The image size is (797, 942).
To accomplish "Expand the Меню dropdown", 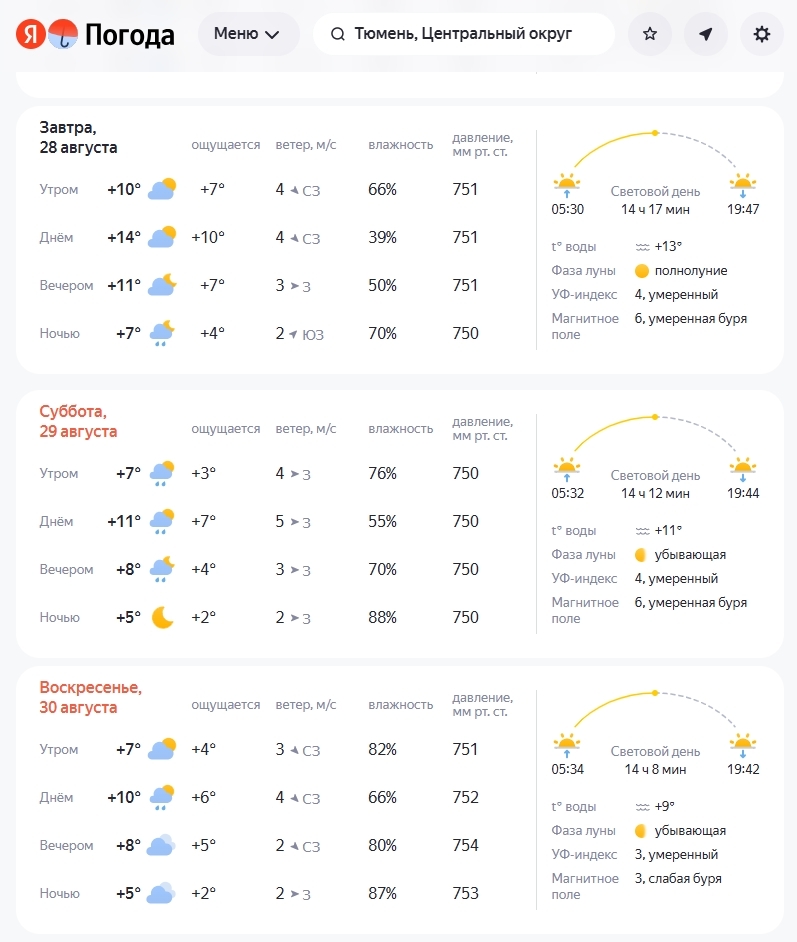I will [x=248, y=34].
